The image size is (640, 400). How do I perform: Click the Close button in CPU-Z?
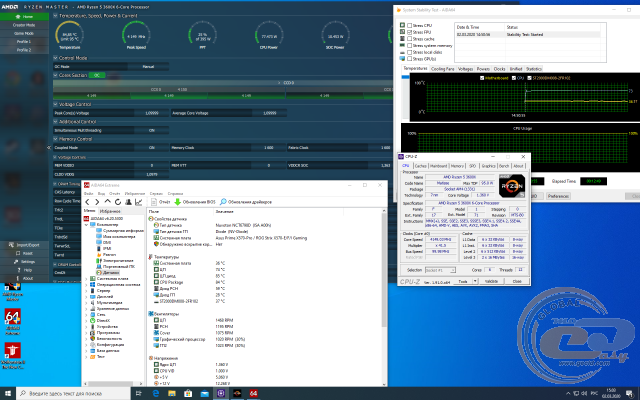[x=517, y=281]
